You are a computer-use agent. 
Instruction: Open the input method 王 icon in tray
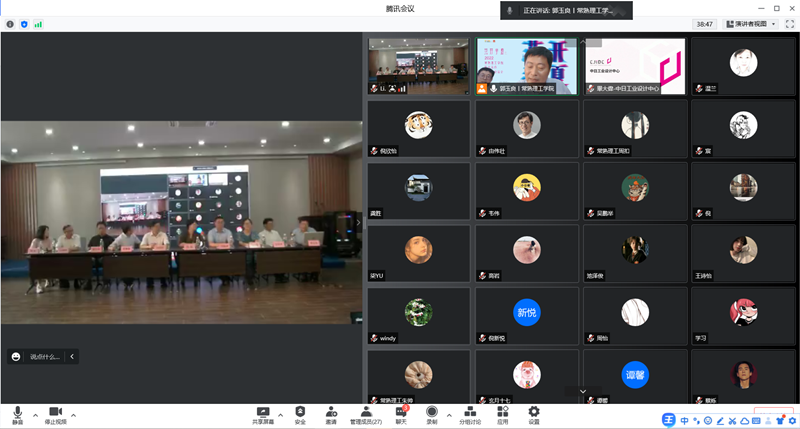[668, 420]
